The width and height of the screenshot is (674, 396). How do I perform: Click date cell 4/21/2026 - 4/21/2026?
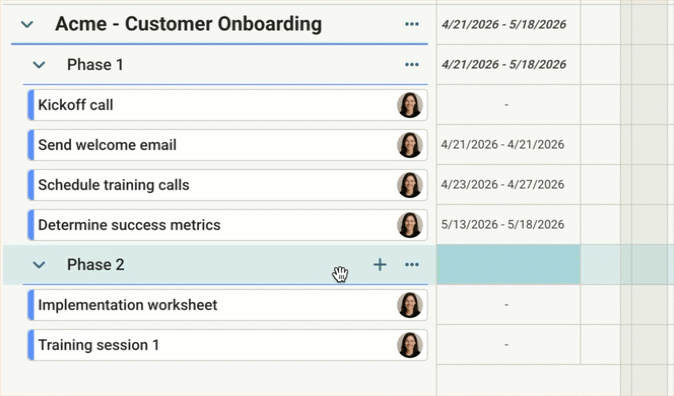click(x=509, y=144)
